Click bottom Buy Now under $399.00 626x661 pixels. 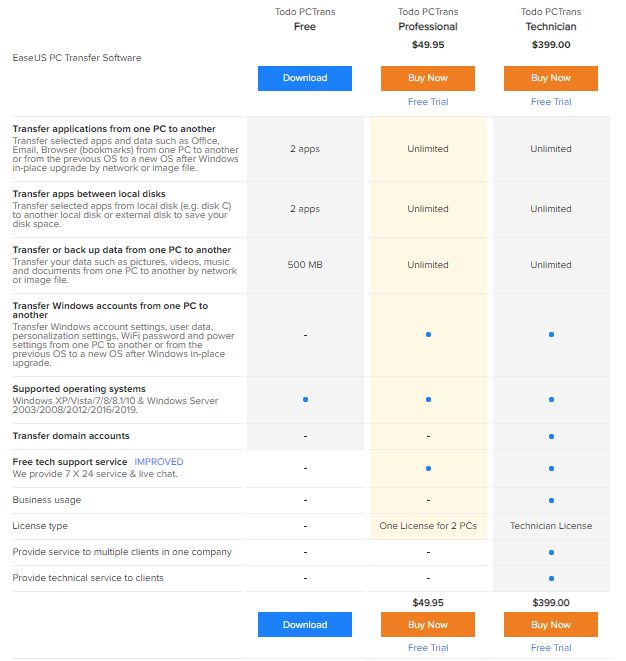pos(551,625)
